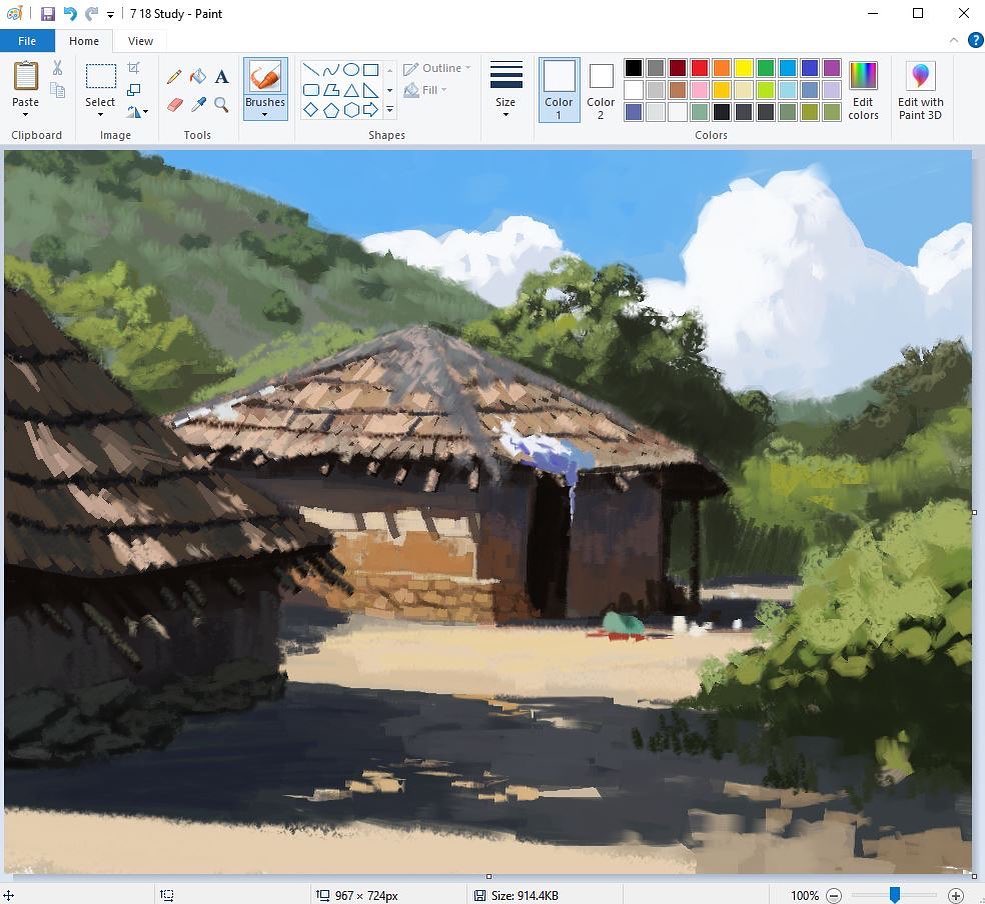Choose the Line shape
Image resolution: width=985 pixels, height=904 pixels.
311,70
